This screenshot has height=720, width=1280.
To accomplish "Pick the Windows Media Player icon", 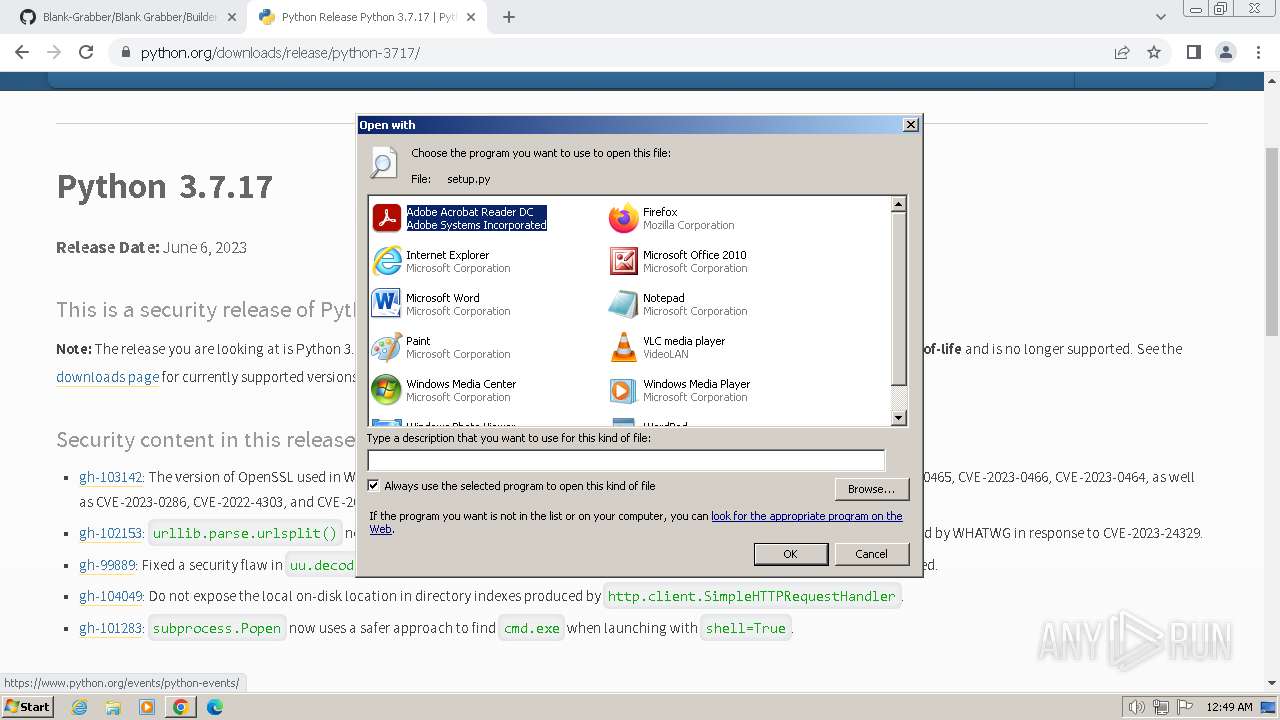I will (x=623, y=390).
